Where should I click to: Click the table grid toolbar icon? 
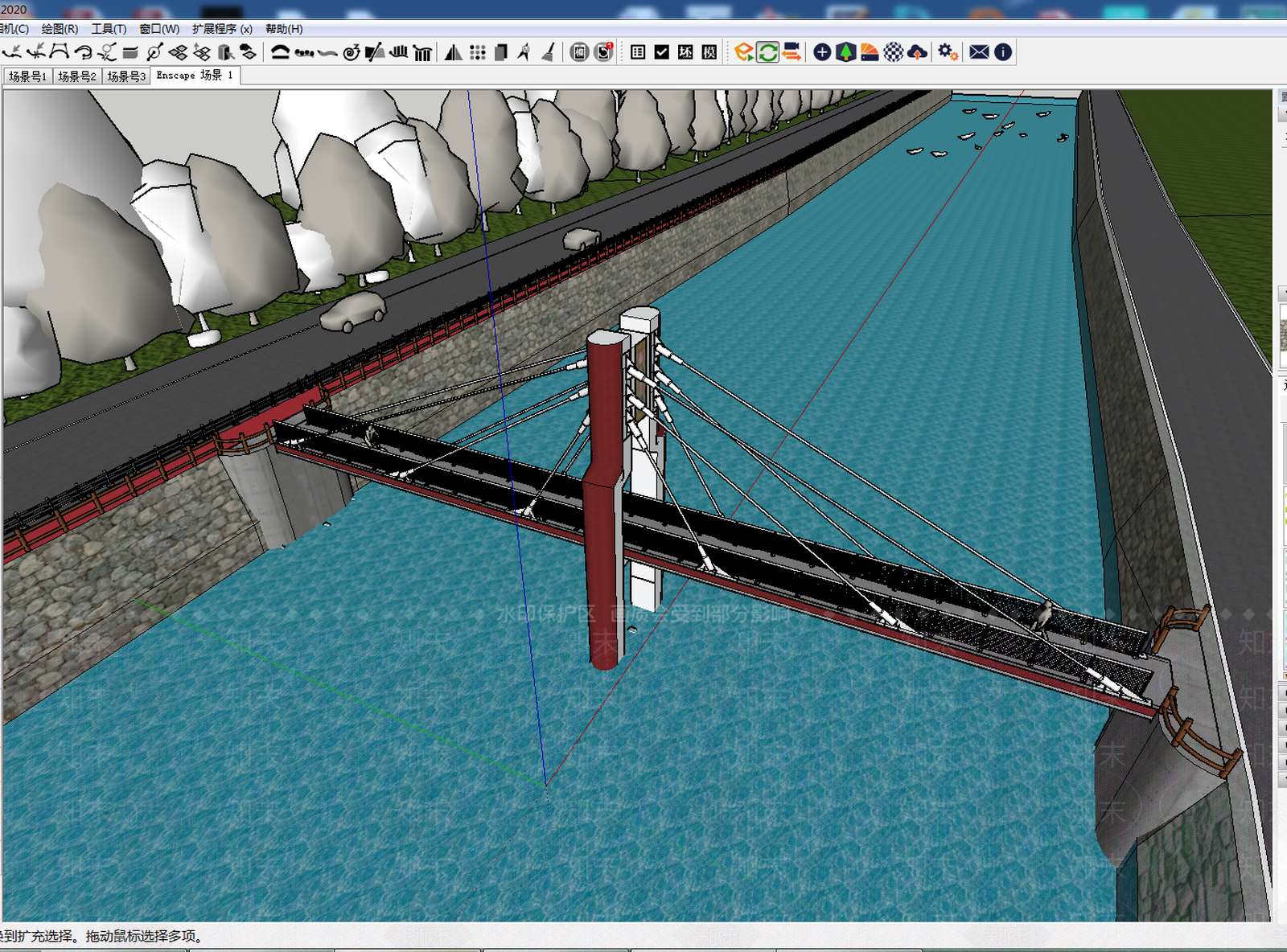(638, 52)
